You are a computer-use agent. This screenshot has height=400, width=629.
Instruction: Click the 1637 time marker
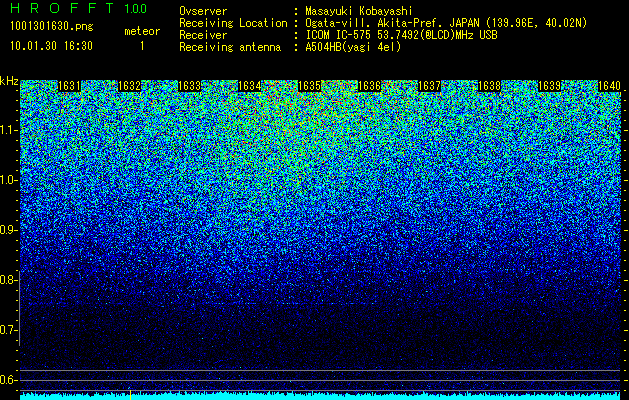pos(429,86)
